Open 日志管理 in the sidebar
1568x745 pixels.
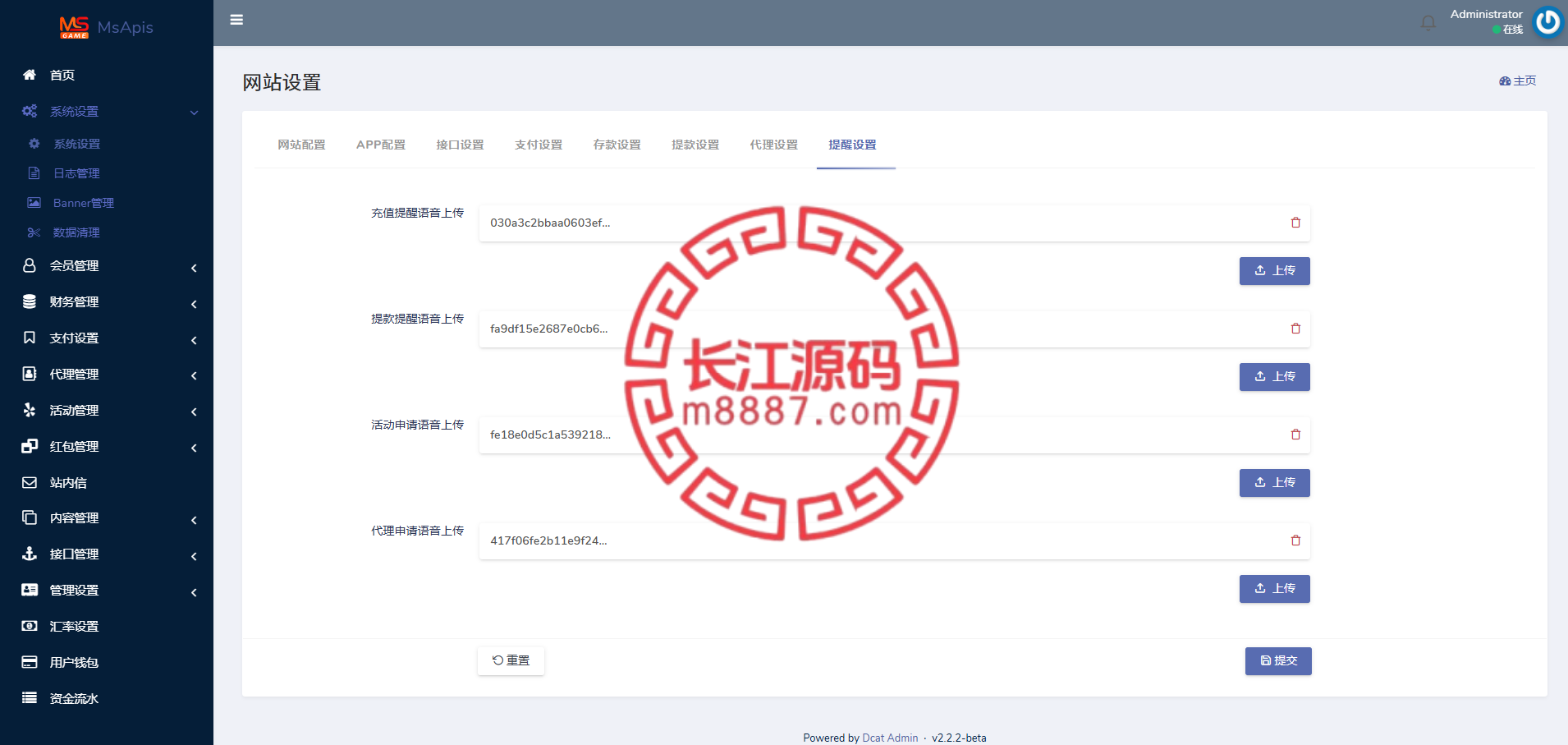pos(76,173)
